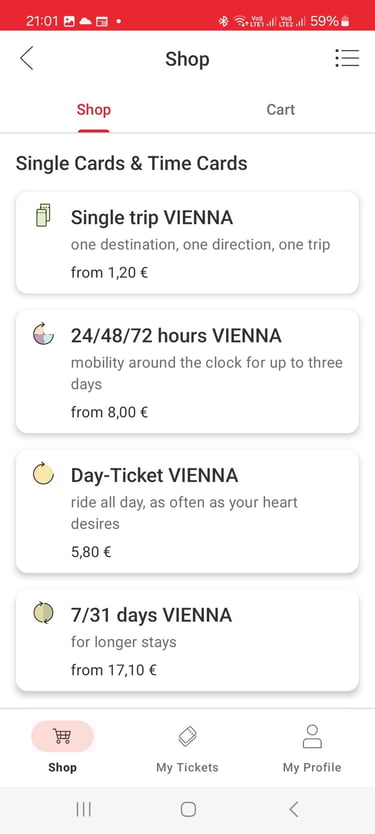This screenshot has width=375, height=834.
Task: Tap the 'from 8,00 €' price
Action: [110, 412]
